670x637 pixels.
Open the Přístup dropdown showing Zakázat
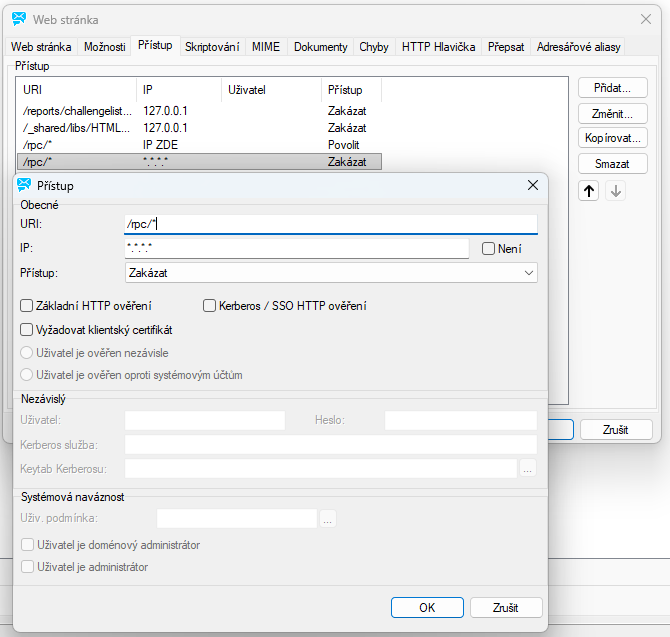click(x=331, y=273)
